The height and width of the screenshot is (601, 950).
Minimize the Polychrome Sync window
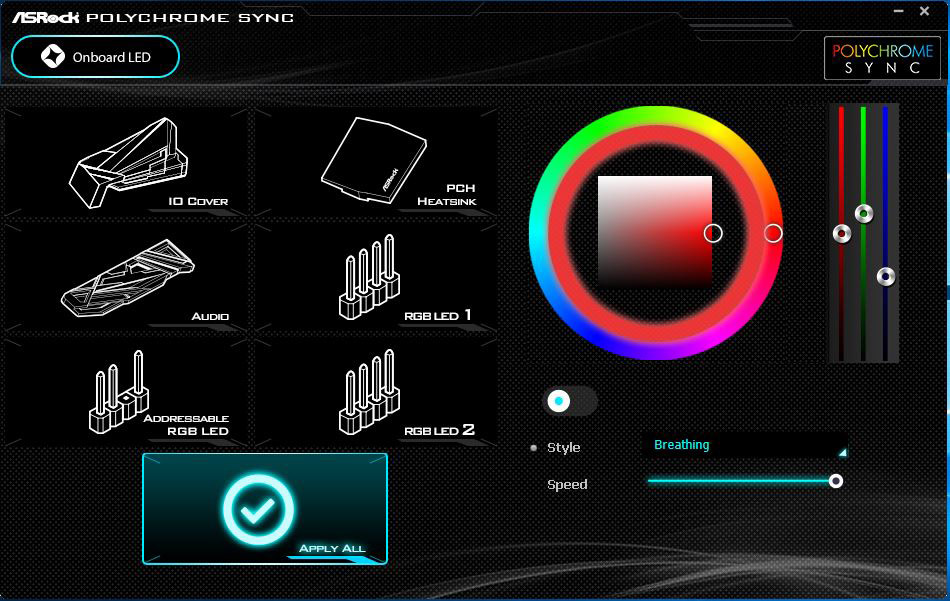click(x=899, y=11)
